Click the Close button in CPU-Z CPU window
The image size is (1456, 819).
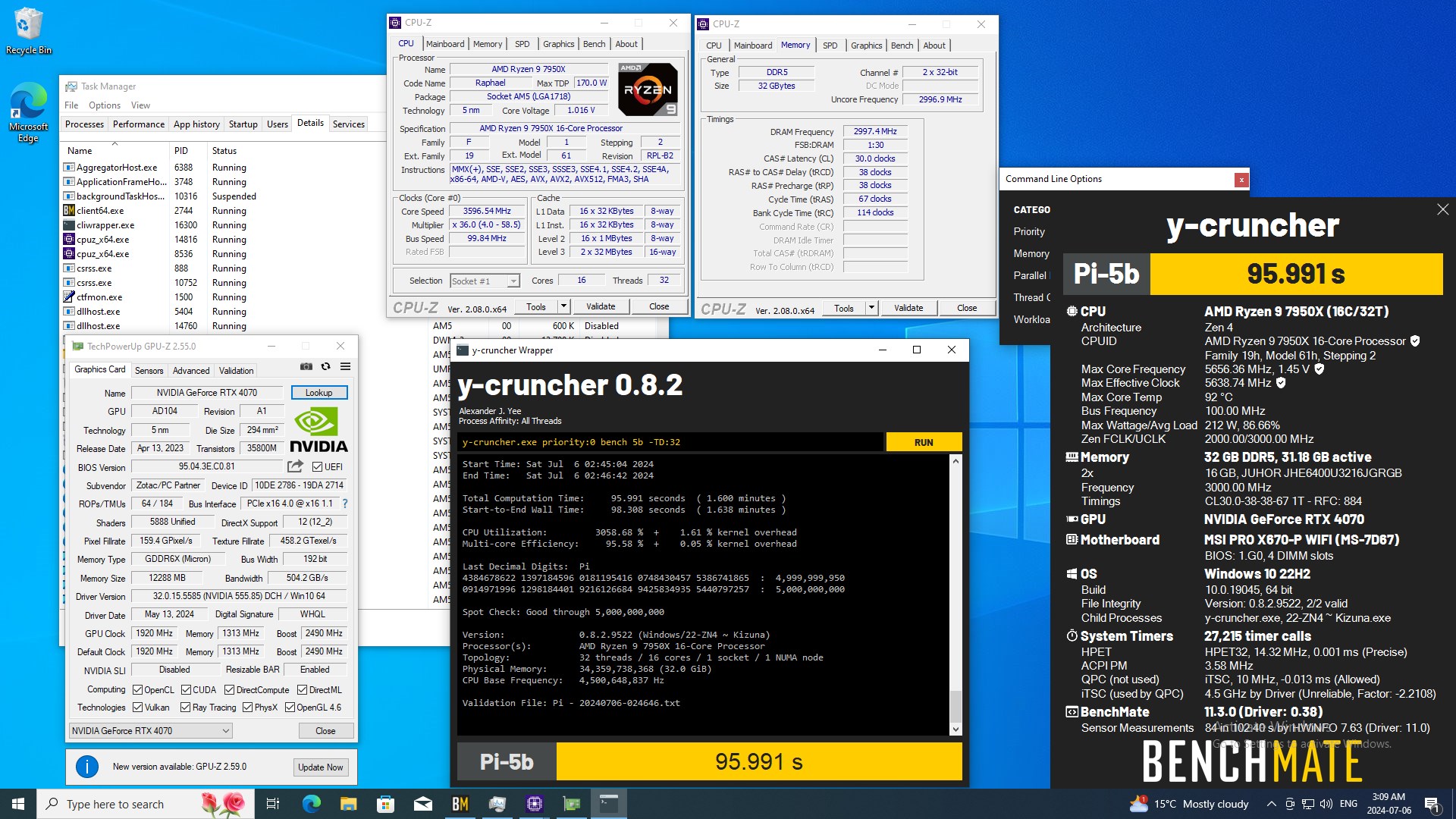tap(659, 306)
